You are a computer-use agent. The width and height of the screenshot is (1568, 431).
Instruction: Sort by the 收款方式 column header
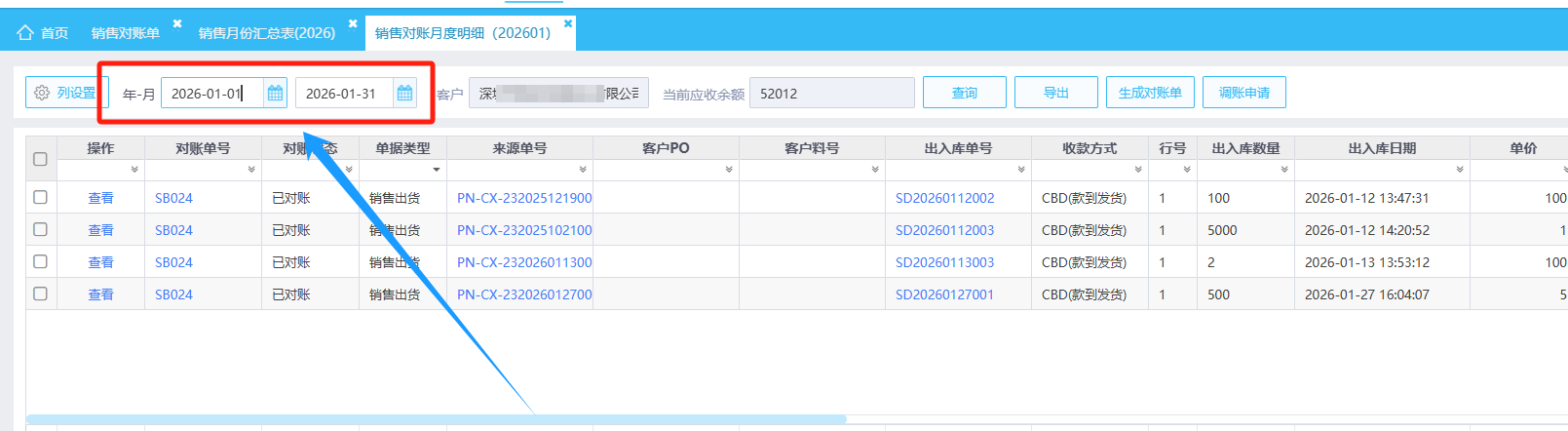pyautogui.click(x=1090, y=148)
